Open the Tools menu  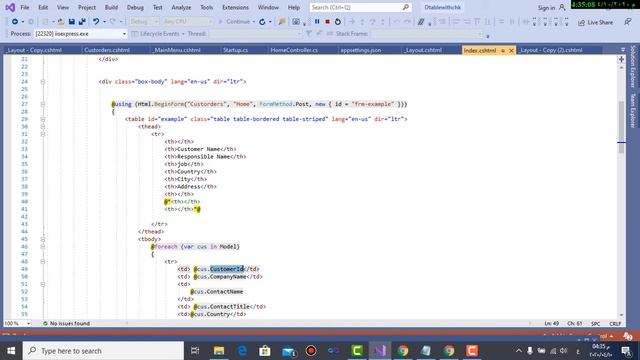pos(207,7)
